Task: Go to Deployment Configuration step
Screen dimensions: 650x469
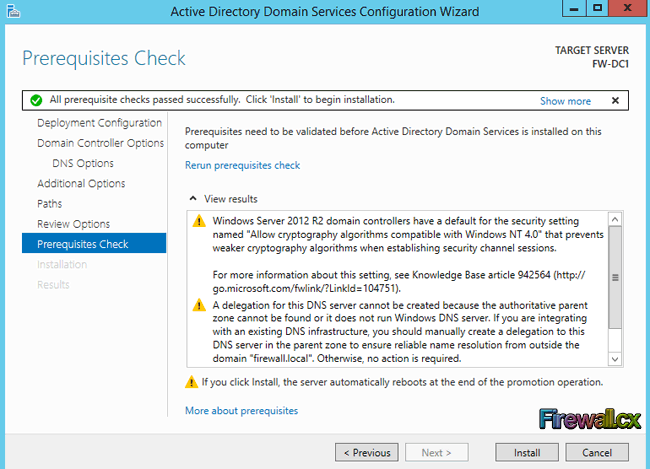Action: tap(99, 123)
